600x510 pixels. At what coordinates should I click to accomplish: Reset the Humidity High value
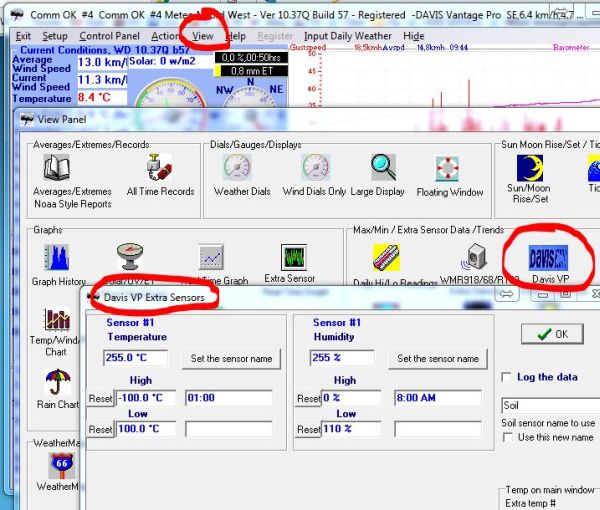(309, 398)
